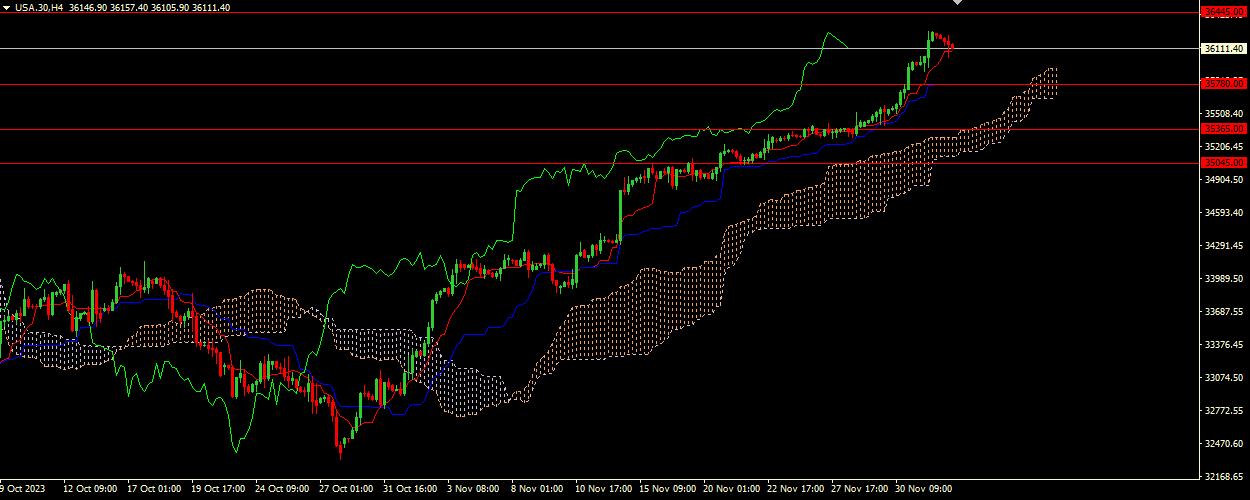This screenshot has width=1250, height=500.
Task: Click the 22 Nov 17:00 time label
Action: coord(795,490)
